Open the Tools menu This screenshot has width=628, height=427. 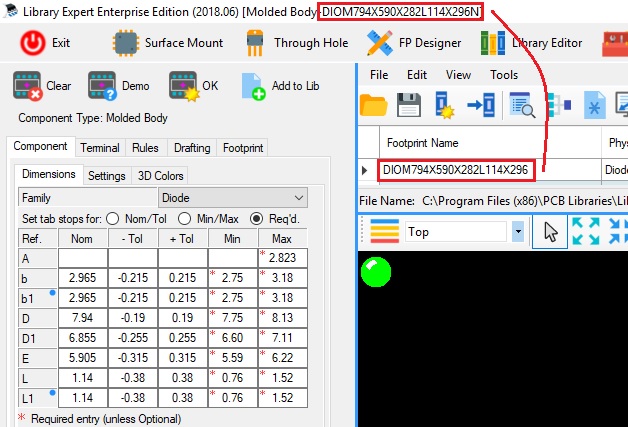(504, 75)
